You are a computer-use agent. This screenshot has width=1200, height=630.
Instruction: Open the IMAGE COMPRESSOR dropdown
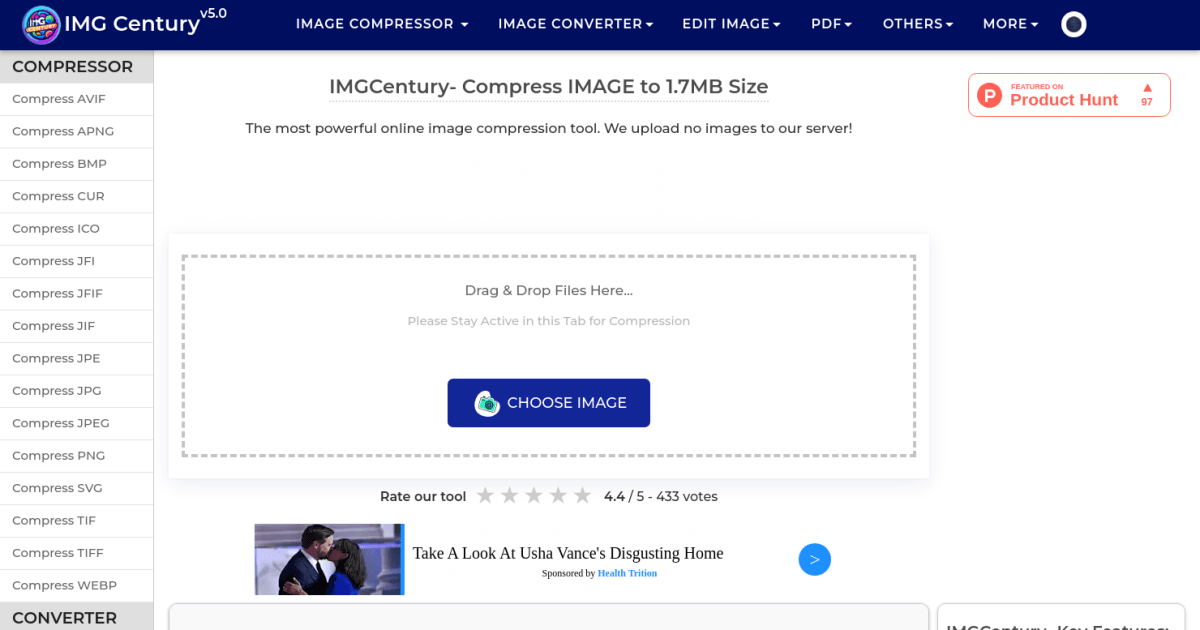[x=382, y=23]
